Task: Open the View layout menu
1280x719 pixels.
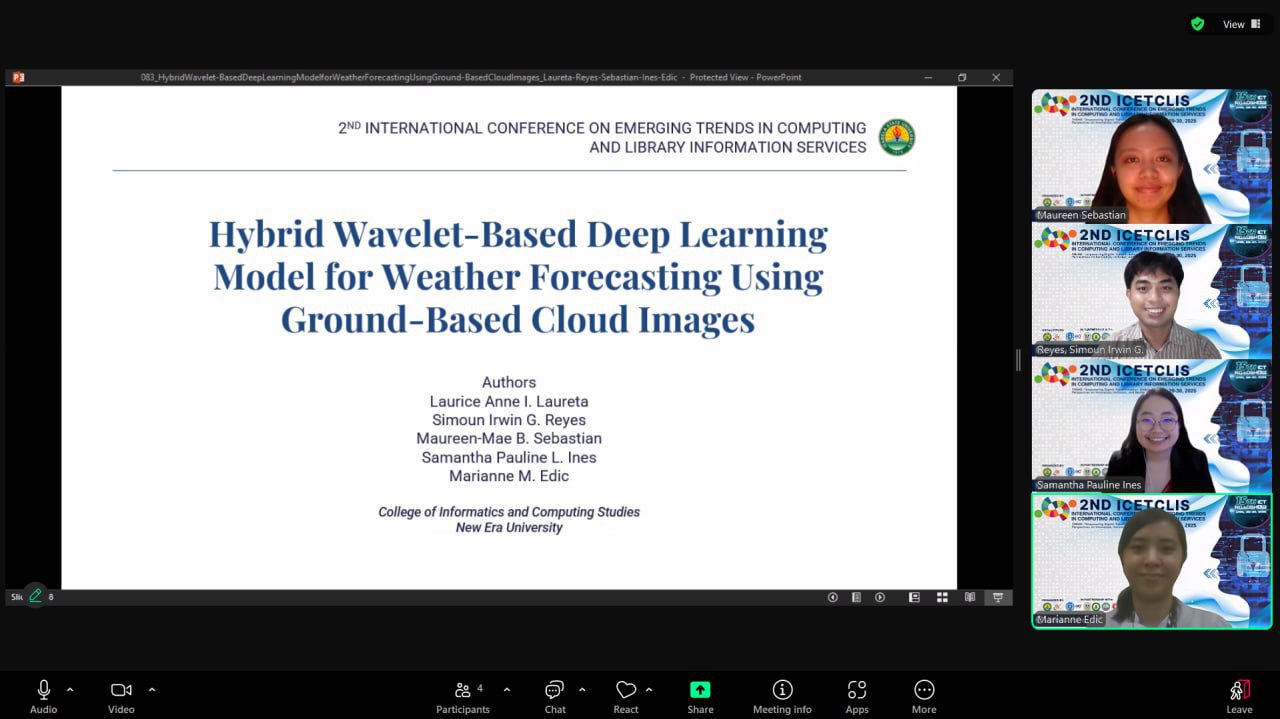Action: point(1241,24)
